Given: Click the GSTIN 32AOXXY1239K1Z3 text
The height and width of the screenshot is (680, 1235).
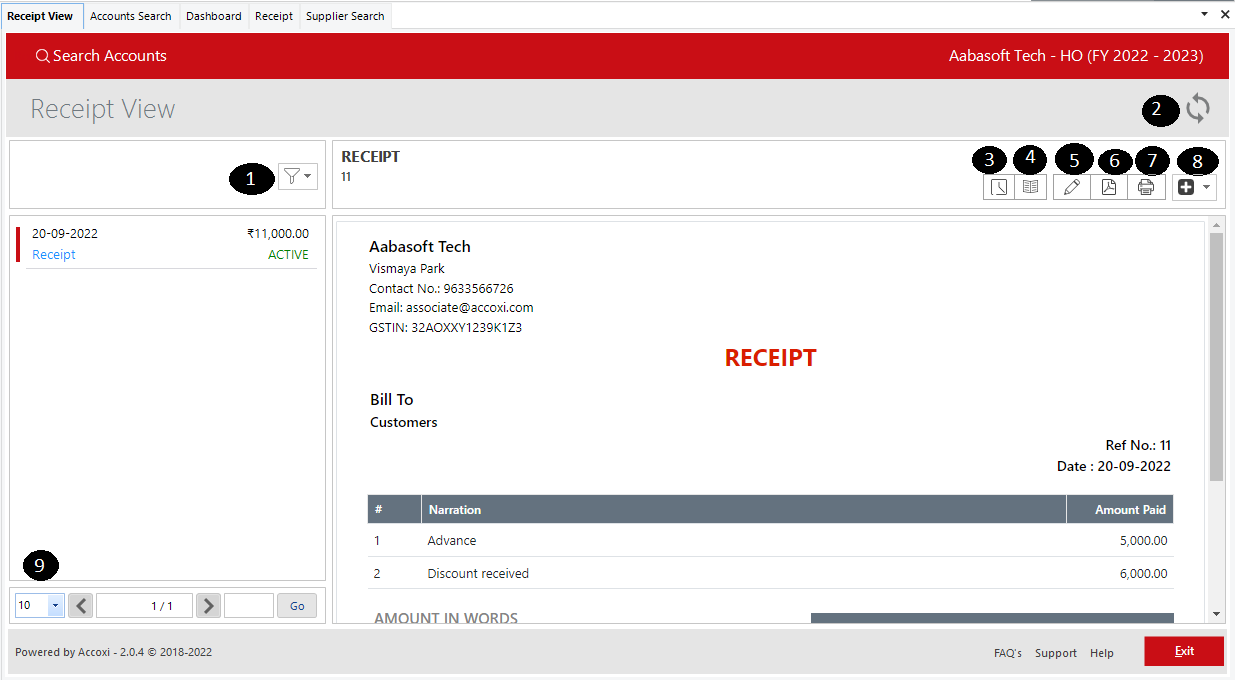Looking at the screenshot, I should click(x=445, y=328).
